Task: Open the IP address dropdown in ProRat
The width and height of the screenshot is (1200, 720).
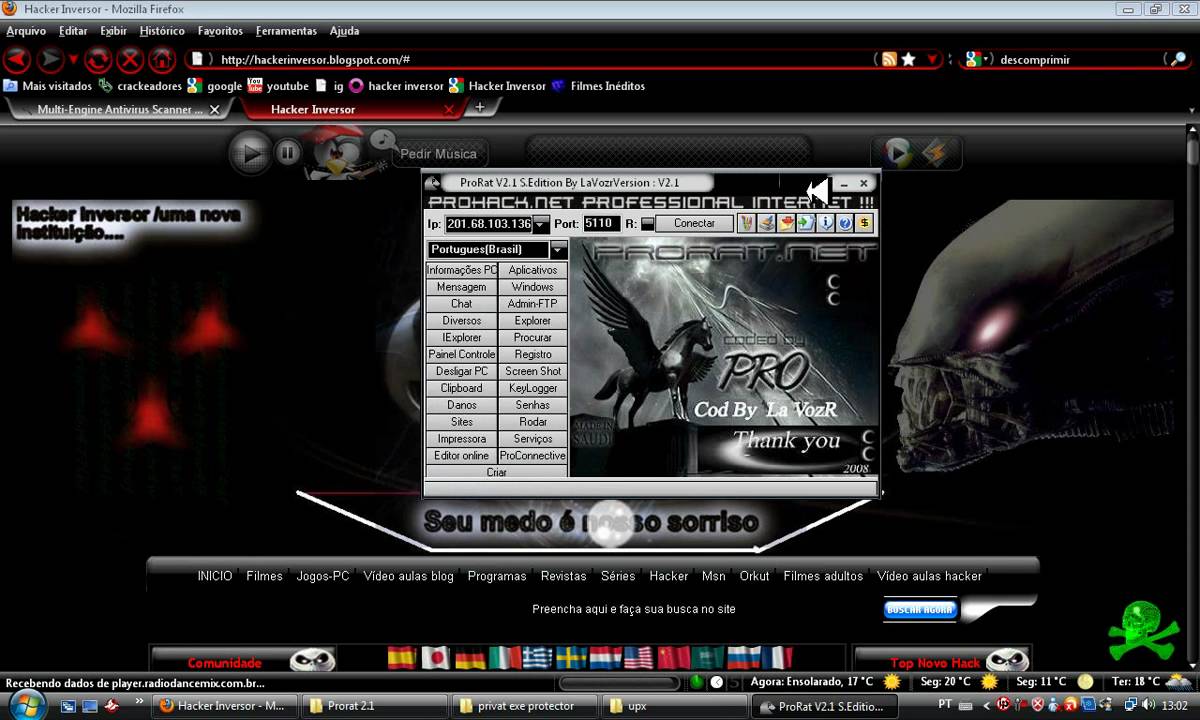Action: [541, 224]
